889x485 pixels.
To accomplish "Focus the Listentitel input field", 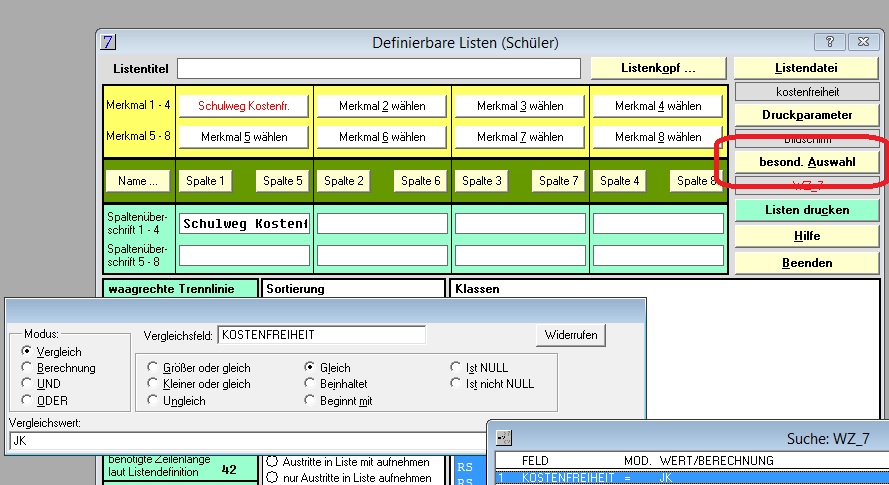I will 379,69.
